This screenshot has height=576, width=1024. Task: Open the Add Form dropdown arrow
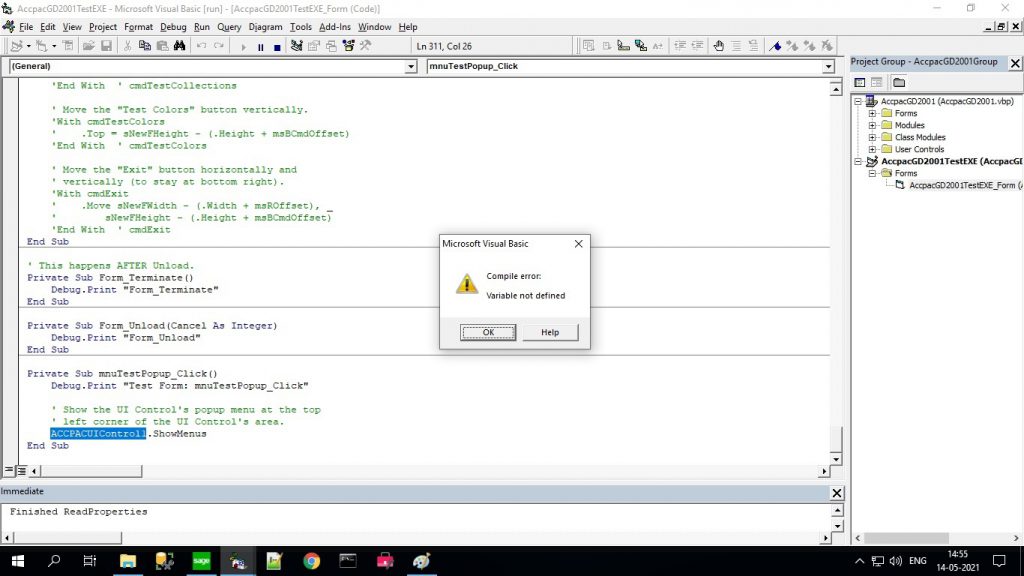coord(54,46)
